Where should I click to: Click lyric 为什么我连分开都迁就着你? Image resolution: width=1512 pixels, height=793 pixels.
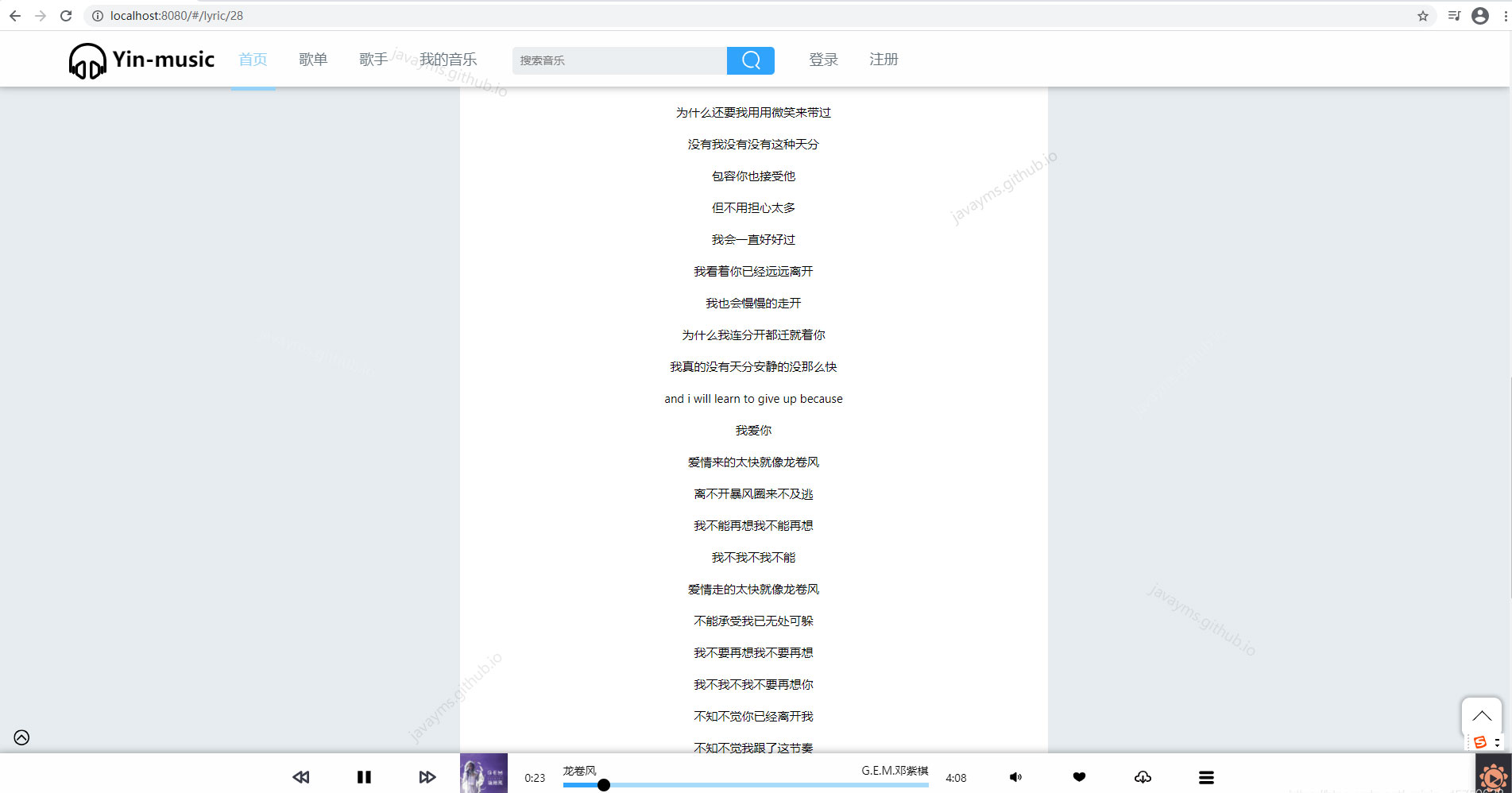[x=753, y=335]
